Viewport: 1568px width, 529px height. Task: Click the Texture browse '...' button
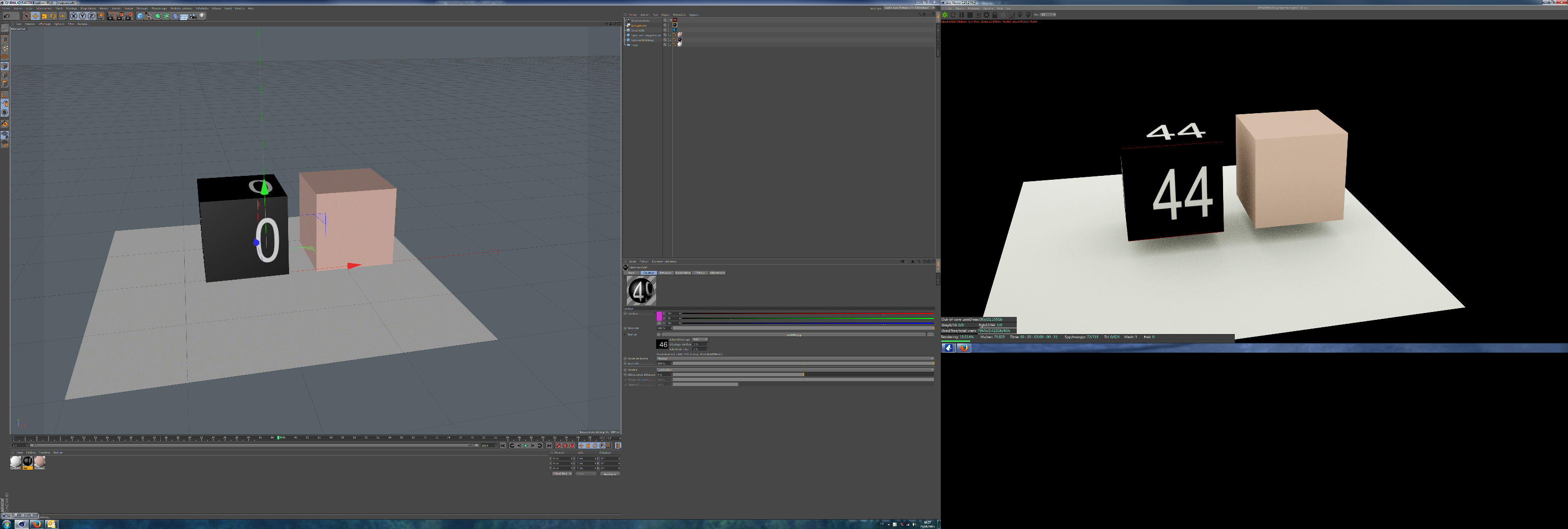click(x=930, y=335)
